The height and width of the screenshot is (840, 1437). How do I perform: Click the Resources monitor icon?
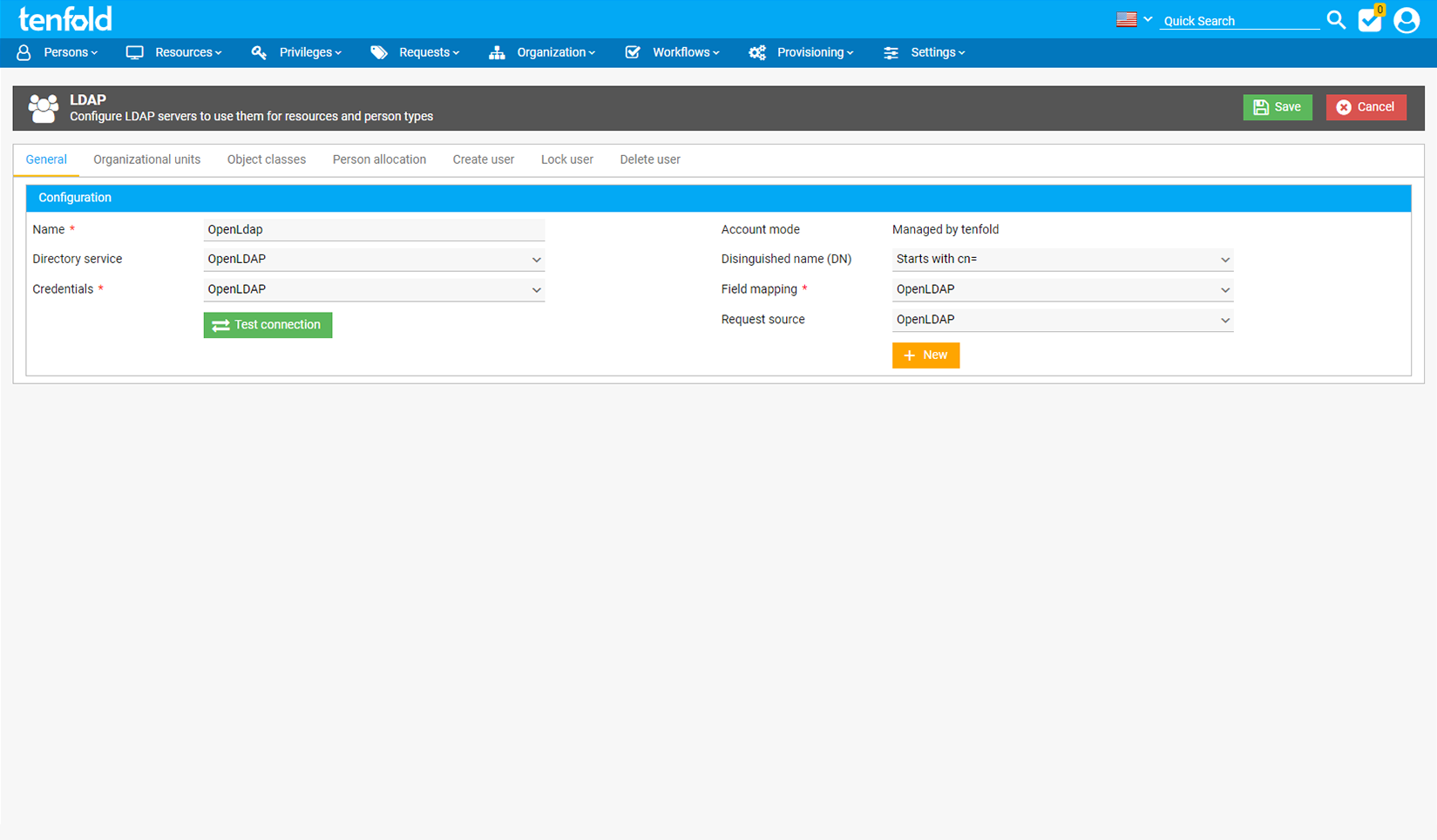click(134, 52)
